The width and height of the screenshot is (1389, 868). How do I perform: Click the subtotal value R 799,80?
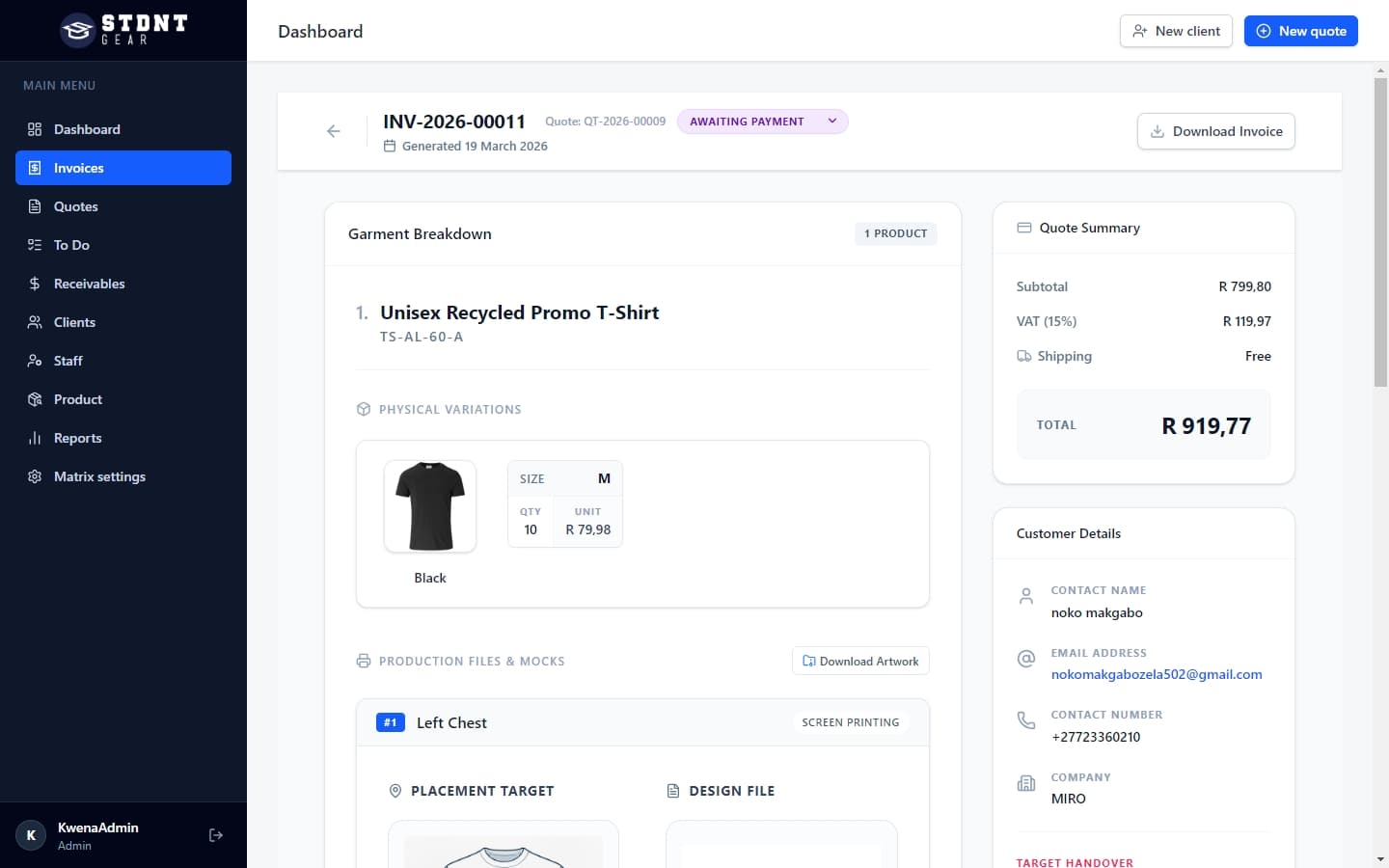[1245, 286]
